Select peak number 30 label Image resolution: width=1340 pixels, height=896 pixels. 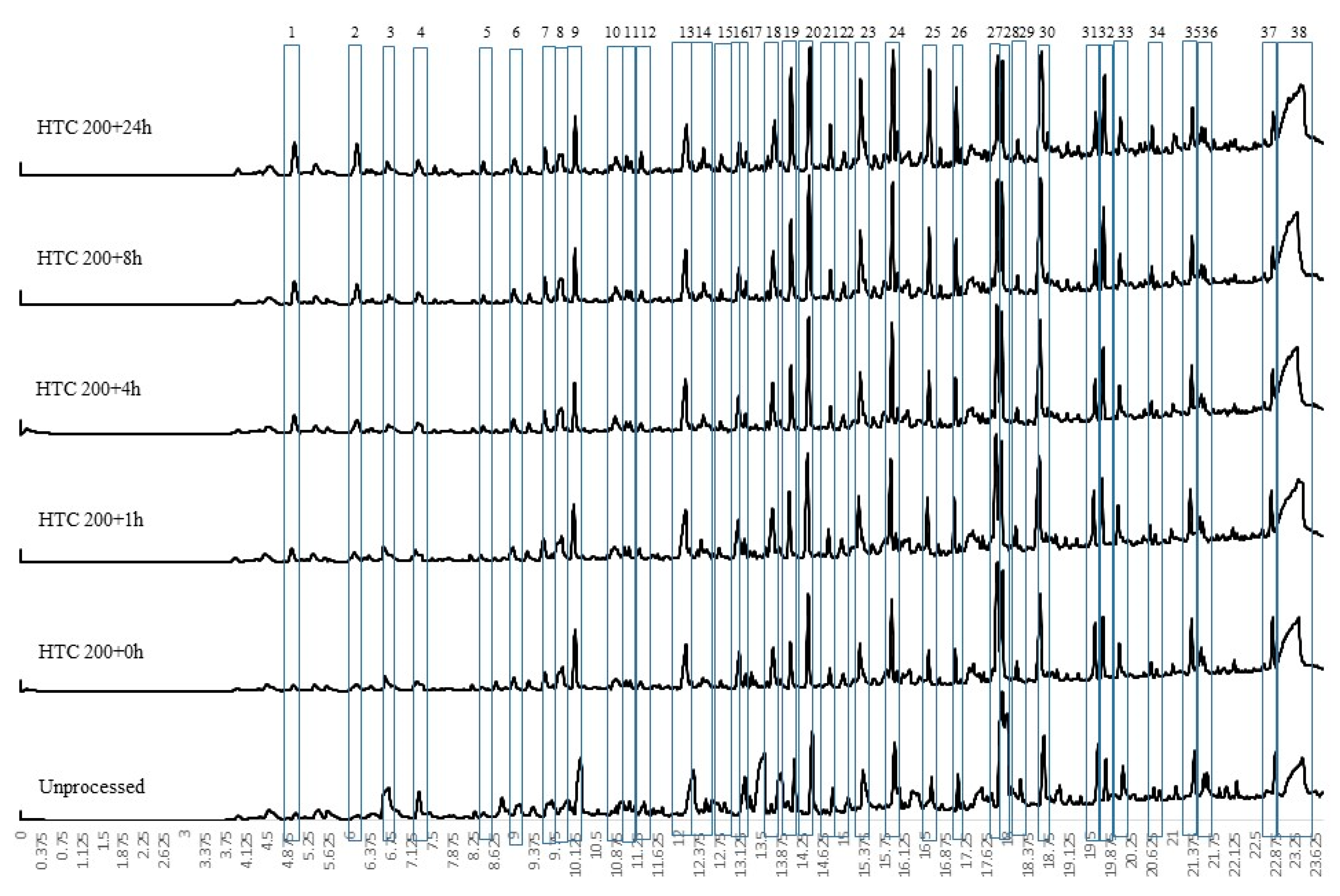(x=1047, y=33)
